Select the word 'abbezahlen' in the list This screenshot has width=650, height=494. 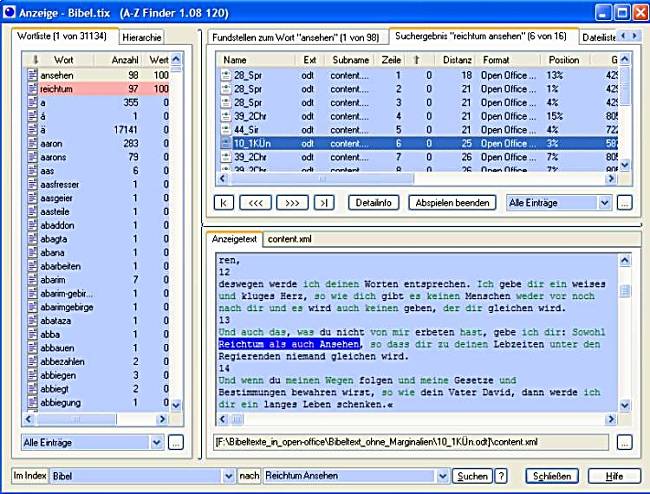click(x=62, y=362)
